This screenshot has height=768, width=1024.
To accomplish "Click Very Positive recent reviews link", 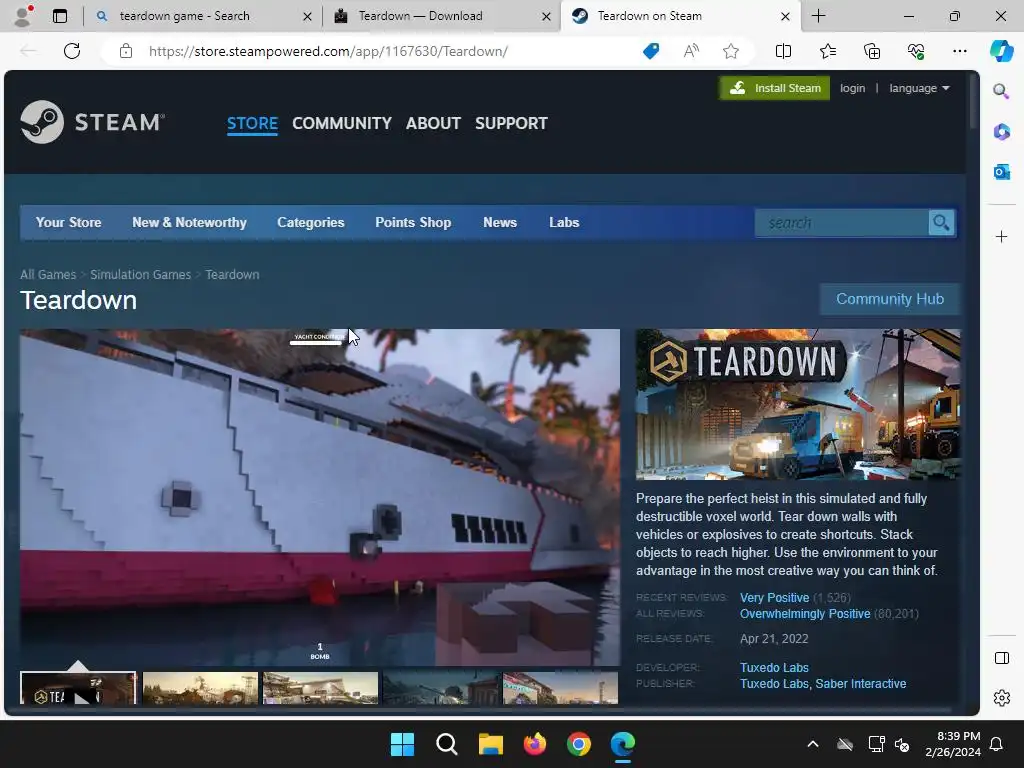I will click(775, 598).
